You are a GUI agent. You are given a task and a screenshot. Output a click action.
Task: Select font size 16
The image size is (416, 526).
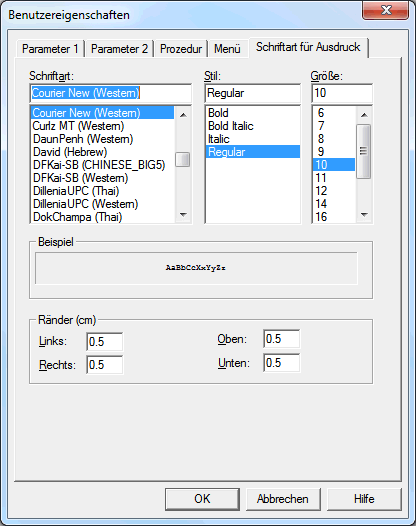click(334, 217)
